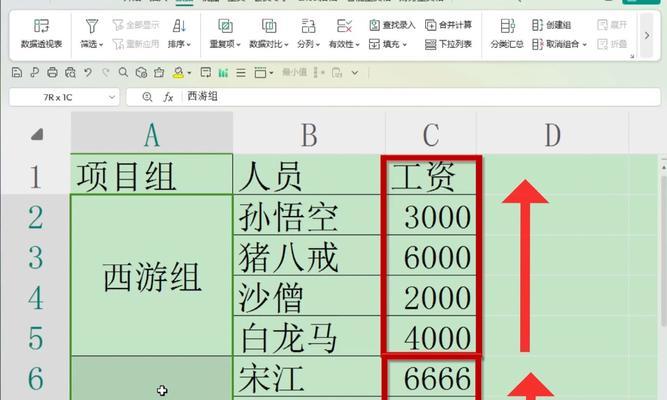Click the 创建组 create group button

click(x=551, y=25)
